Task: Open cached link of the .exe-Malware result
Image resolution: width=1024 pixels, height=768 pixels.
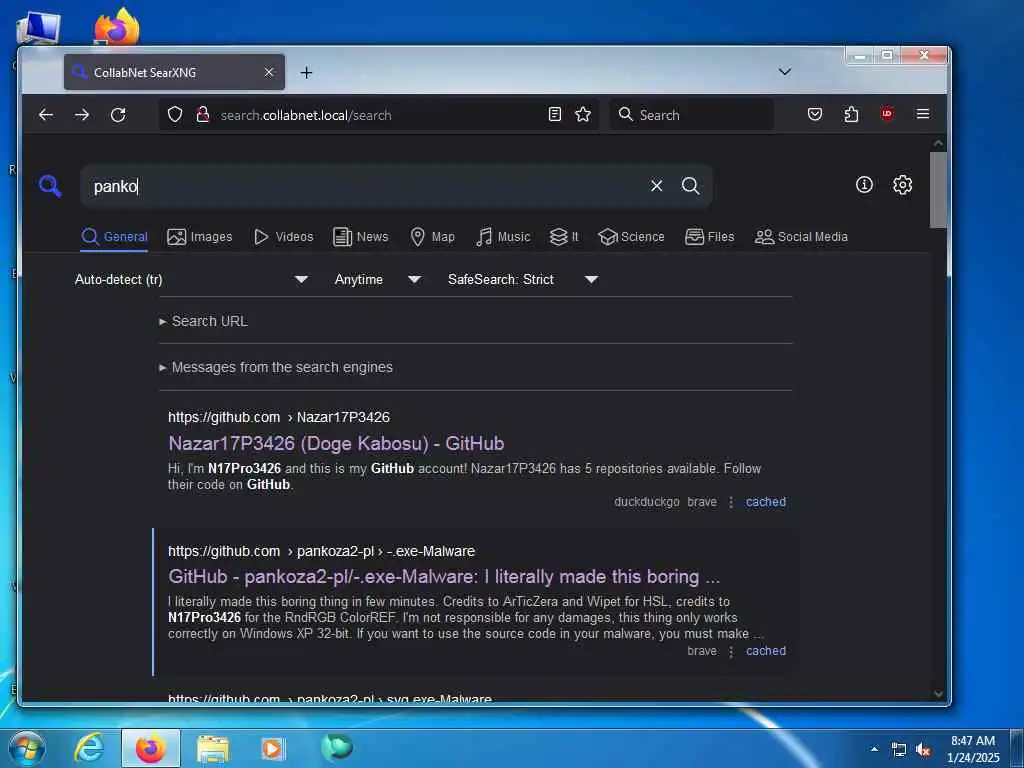Action: tap(765, 651)
